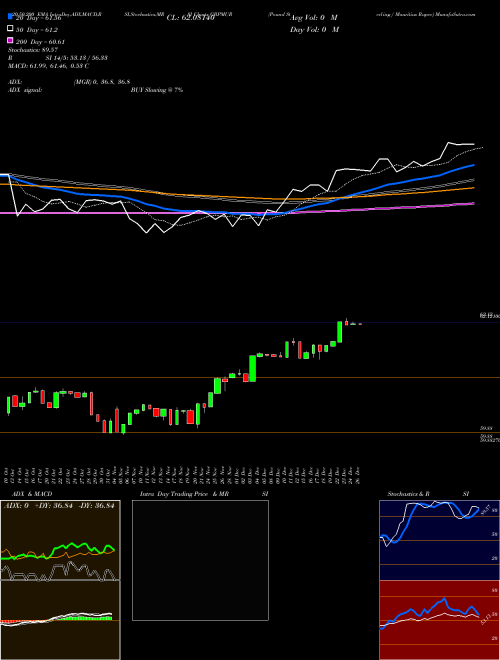Click the MACD histogram panel
The width and height of the screenshot is (500, 660).
[x=60, y=620]
